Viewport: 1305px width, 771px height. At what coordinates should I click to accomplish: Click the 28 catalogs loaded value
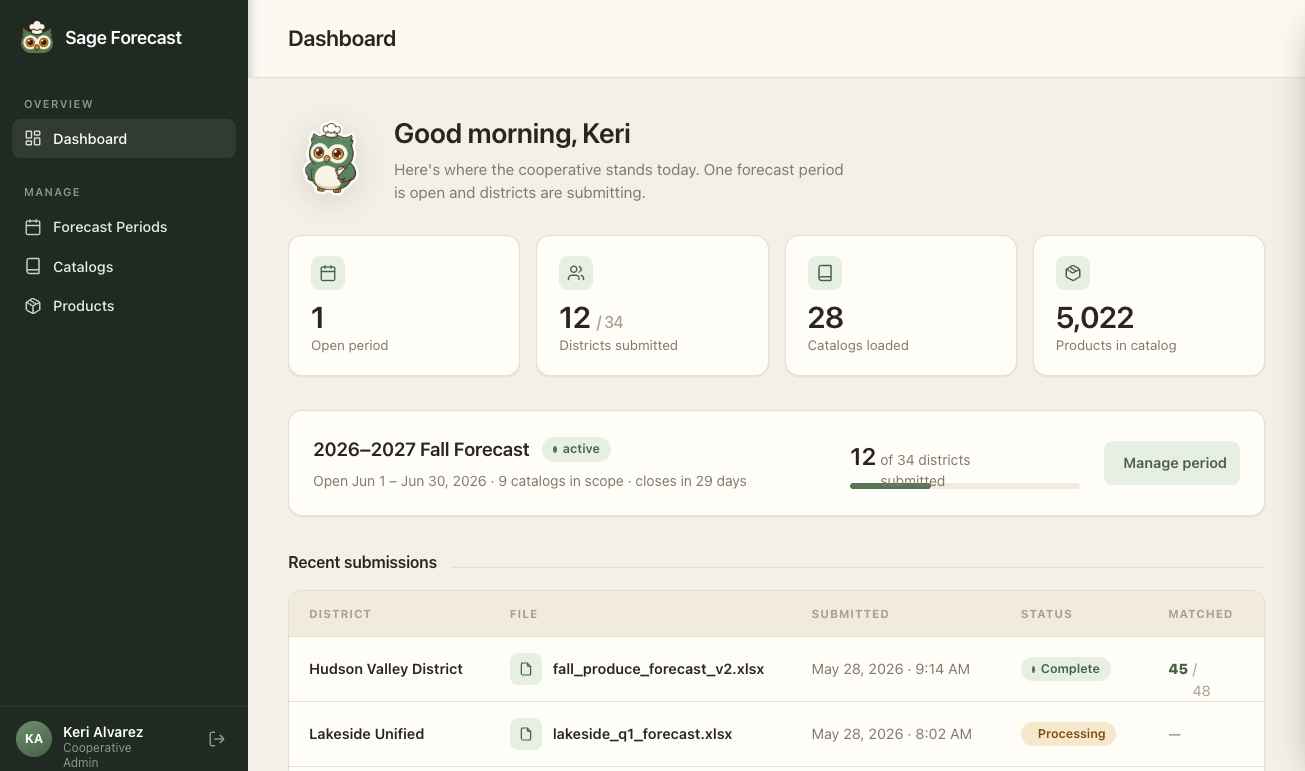[x=825, y=318]
